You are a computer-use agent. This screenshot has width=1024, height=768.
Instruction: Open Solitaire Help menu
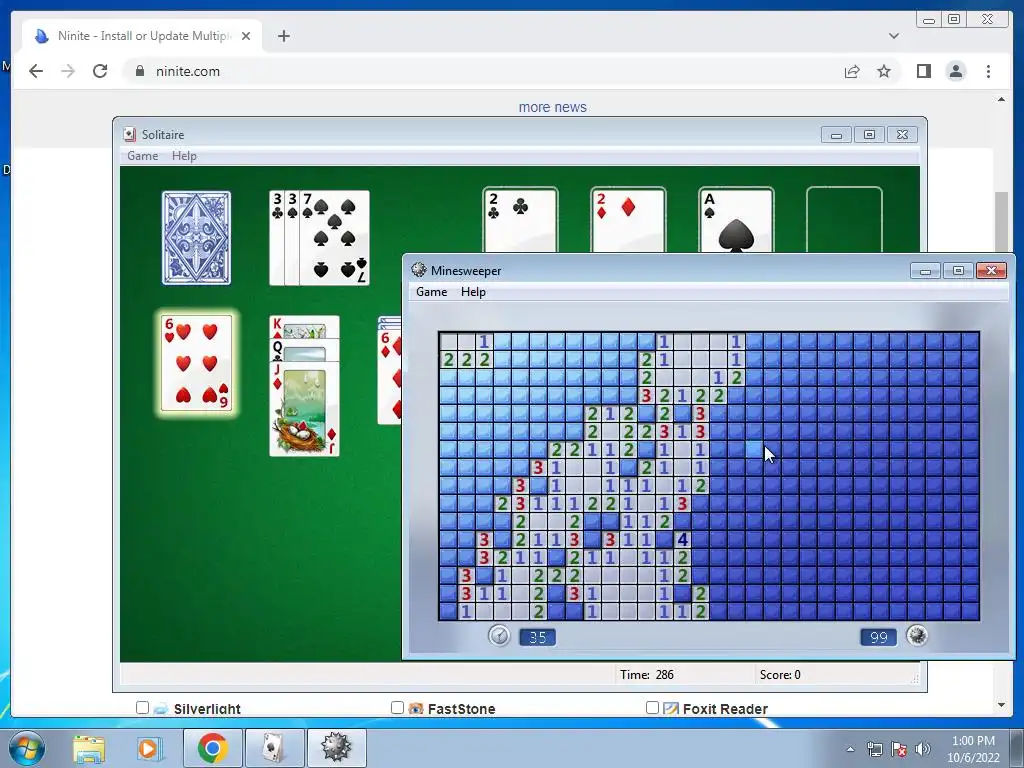[184, 156]
